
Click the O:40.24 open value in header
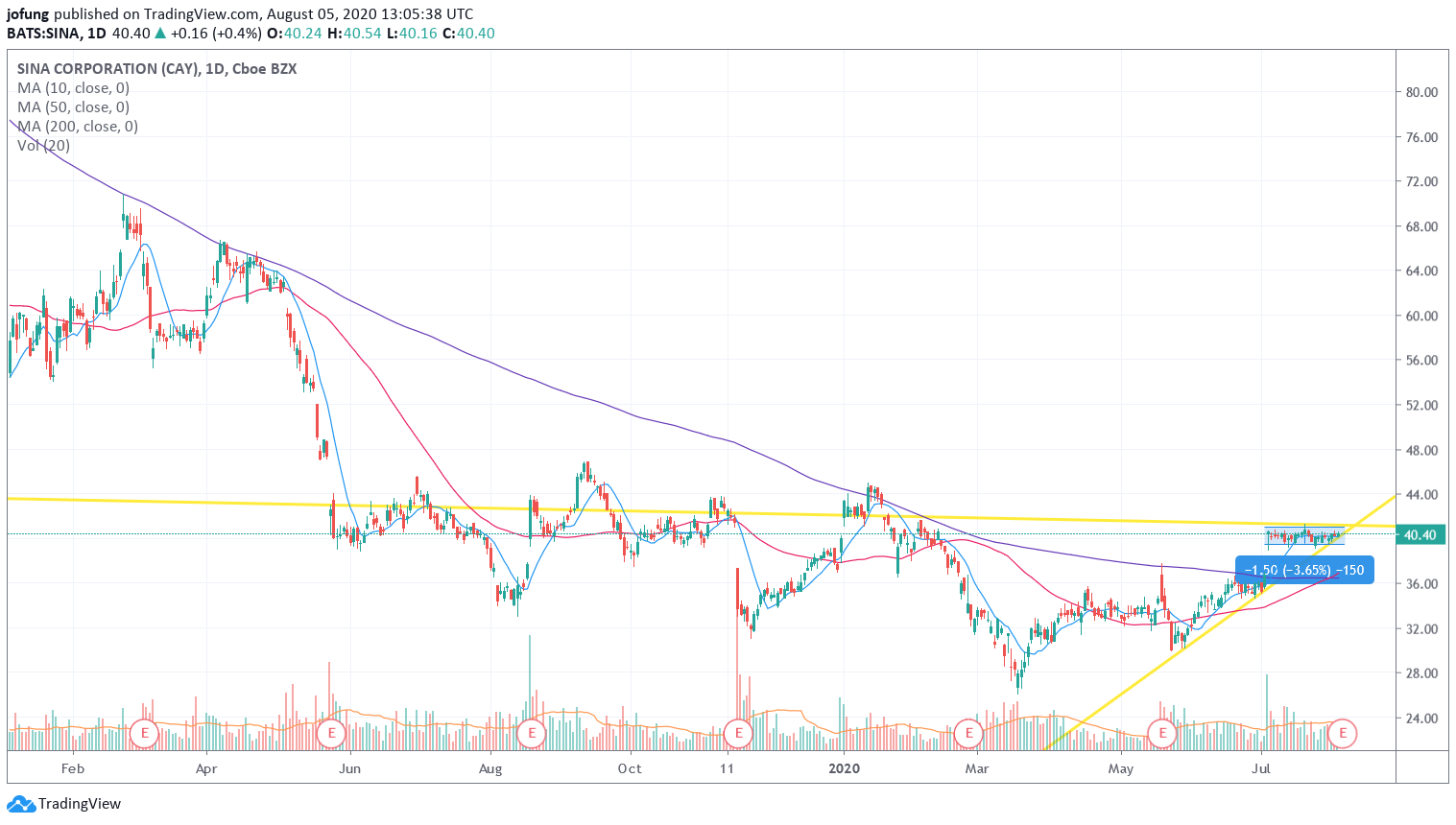(x=295, y=34)
